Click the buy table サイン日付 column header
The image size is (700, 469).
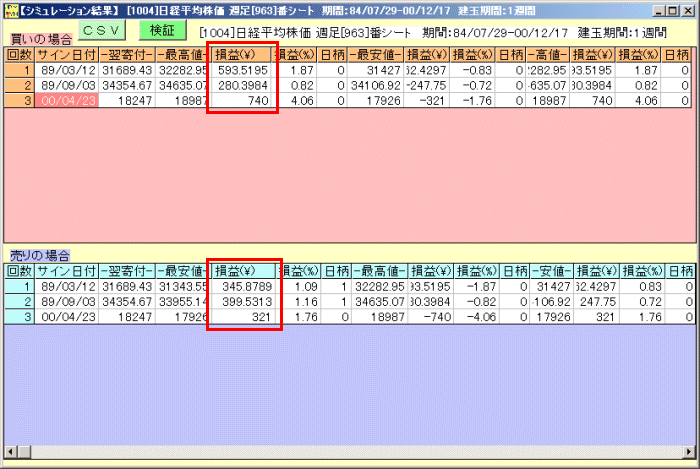pyautogui.click(x=67, y=55)
